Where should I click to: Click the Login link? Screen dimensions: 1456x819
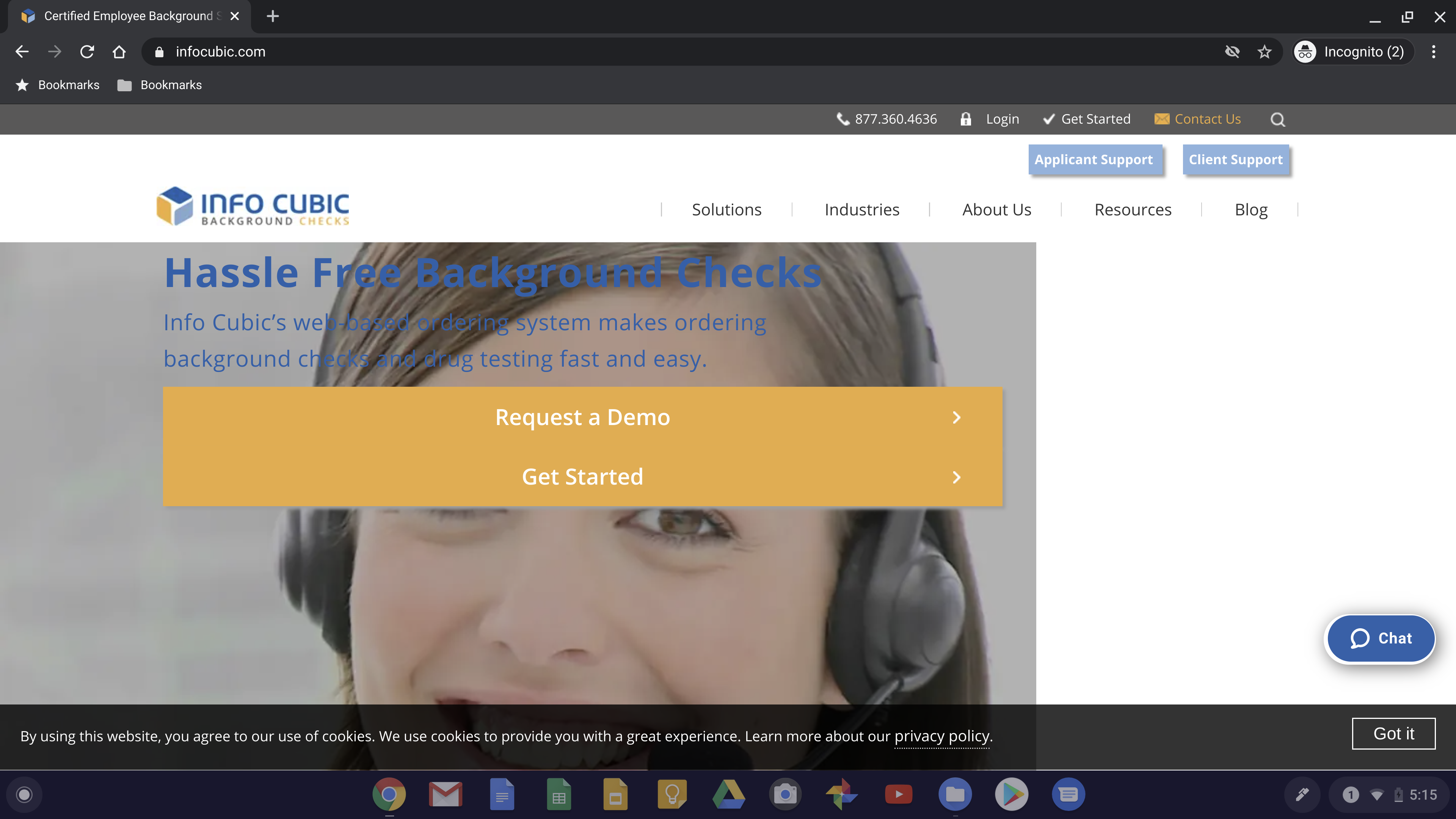click(990, 119)
